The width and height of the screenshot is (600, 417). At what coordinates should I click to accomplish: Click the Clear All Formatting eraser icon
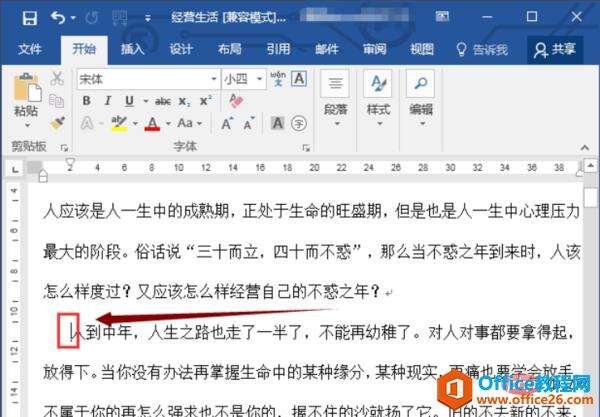coord(236,101)
